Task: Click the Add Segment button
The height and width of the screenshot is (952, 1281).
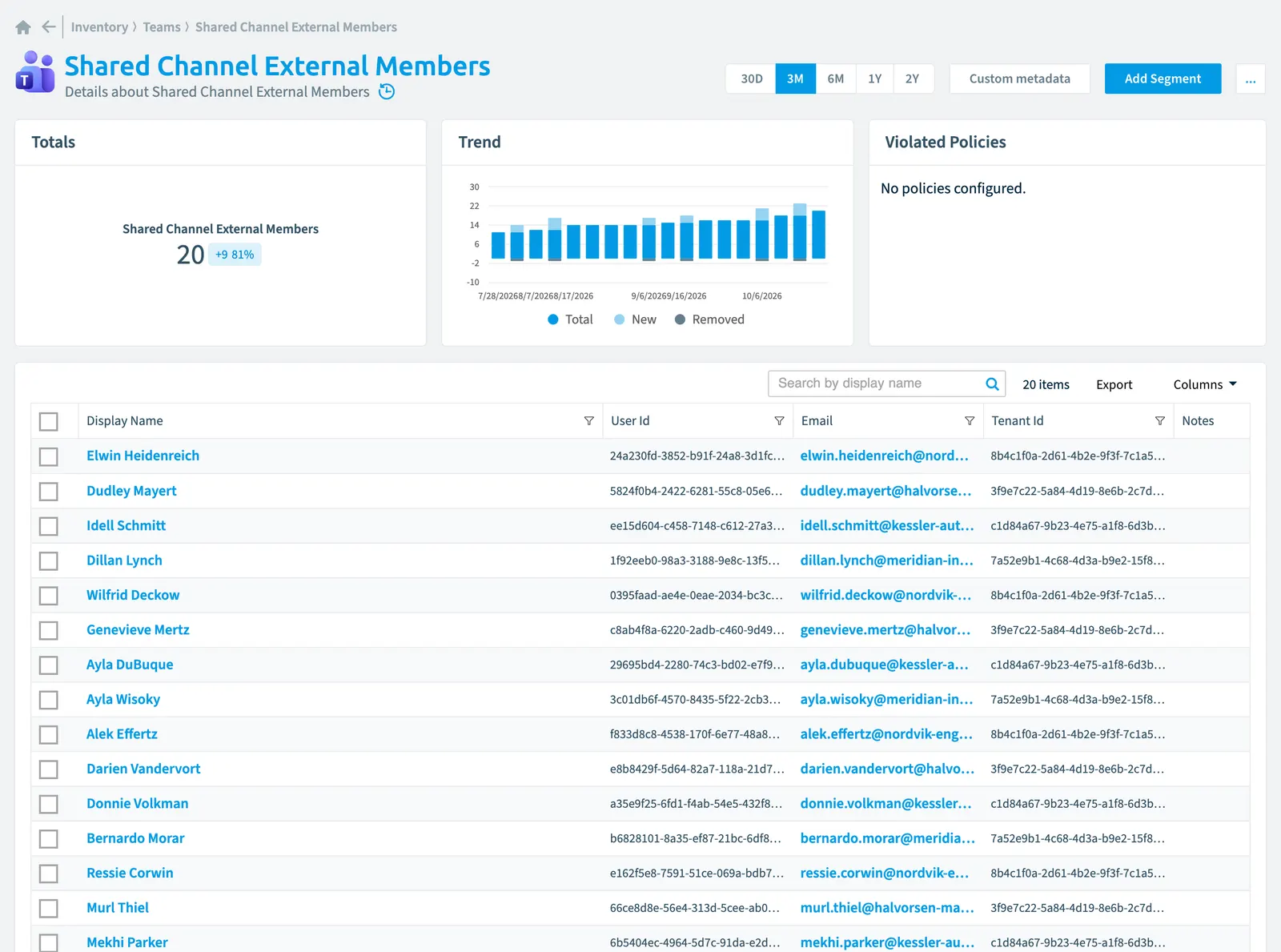Action: 1163,79
